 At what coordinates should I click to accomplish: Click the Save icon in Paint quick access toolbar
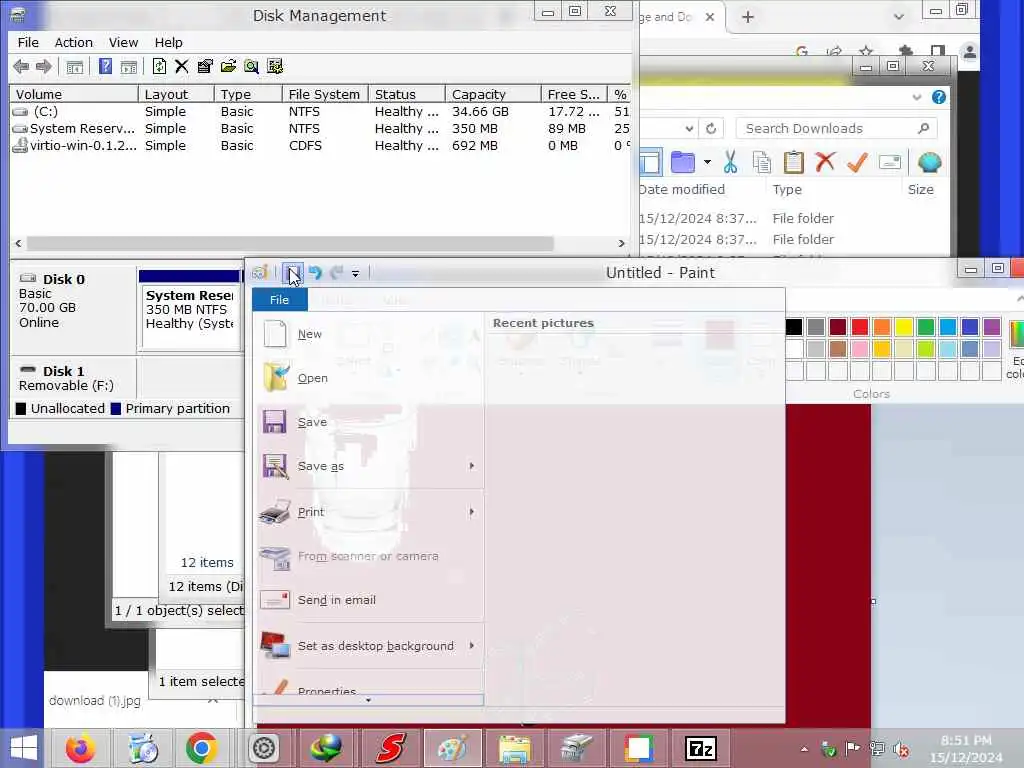tap(292, 272)
